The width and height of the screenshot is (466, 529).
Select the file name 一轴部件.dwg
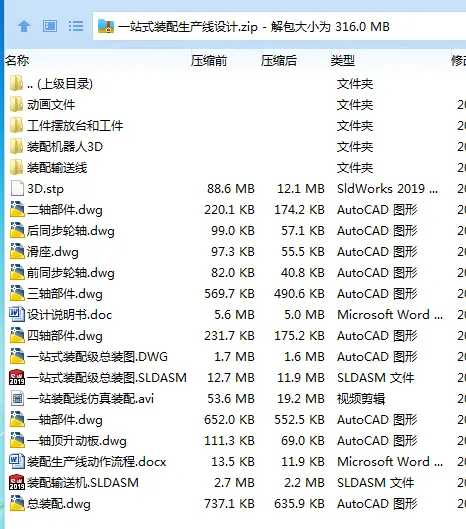(x=65, y=420)
